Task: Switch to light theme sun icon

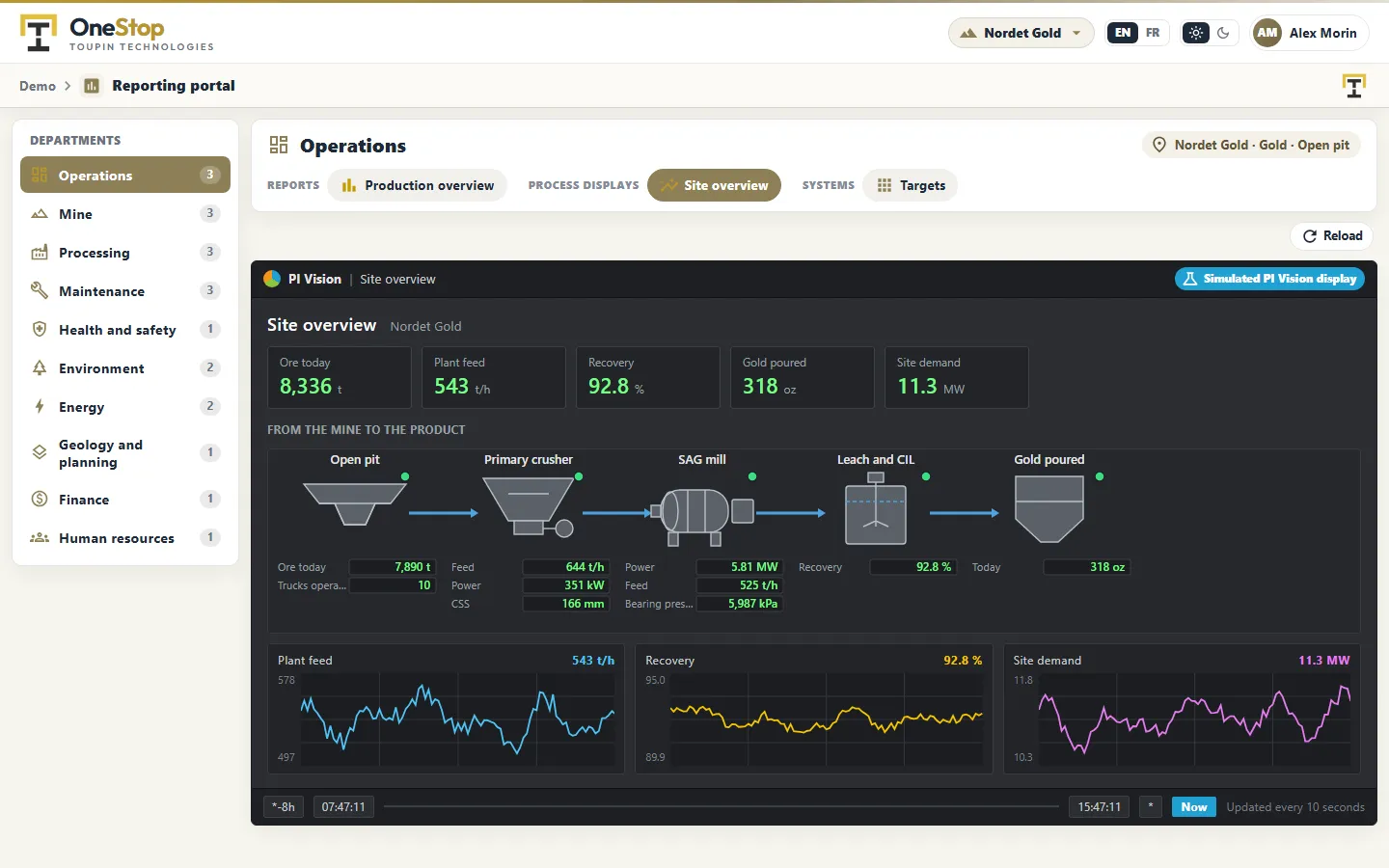Action: 1196,33
